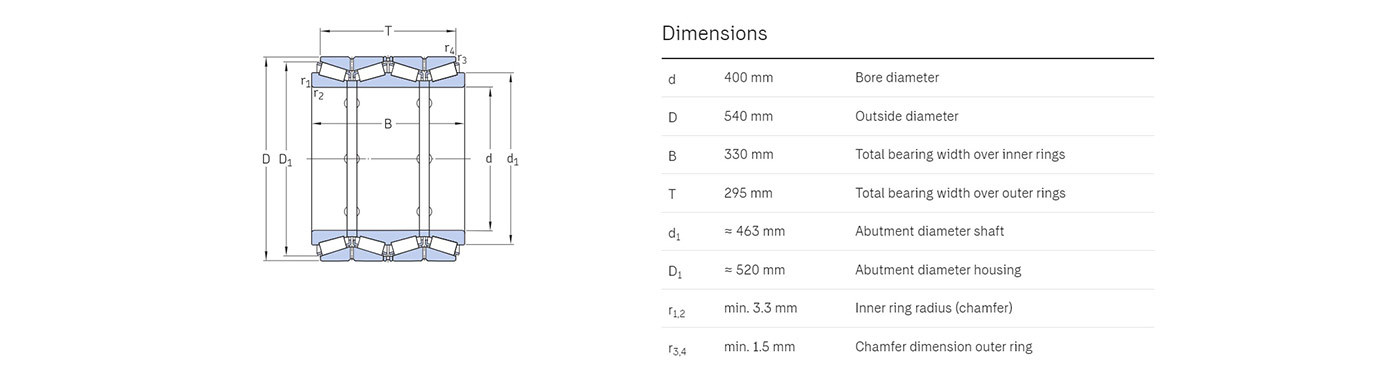Select the T row 295 mm value
Viewport: 1400px width, 369px height.
click(748, 193)
